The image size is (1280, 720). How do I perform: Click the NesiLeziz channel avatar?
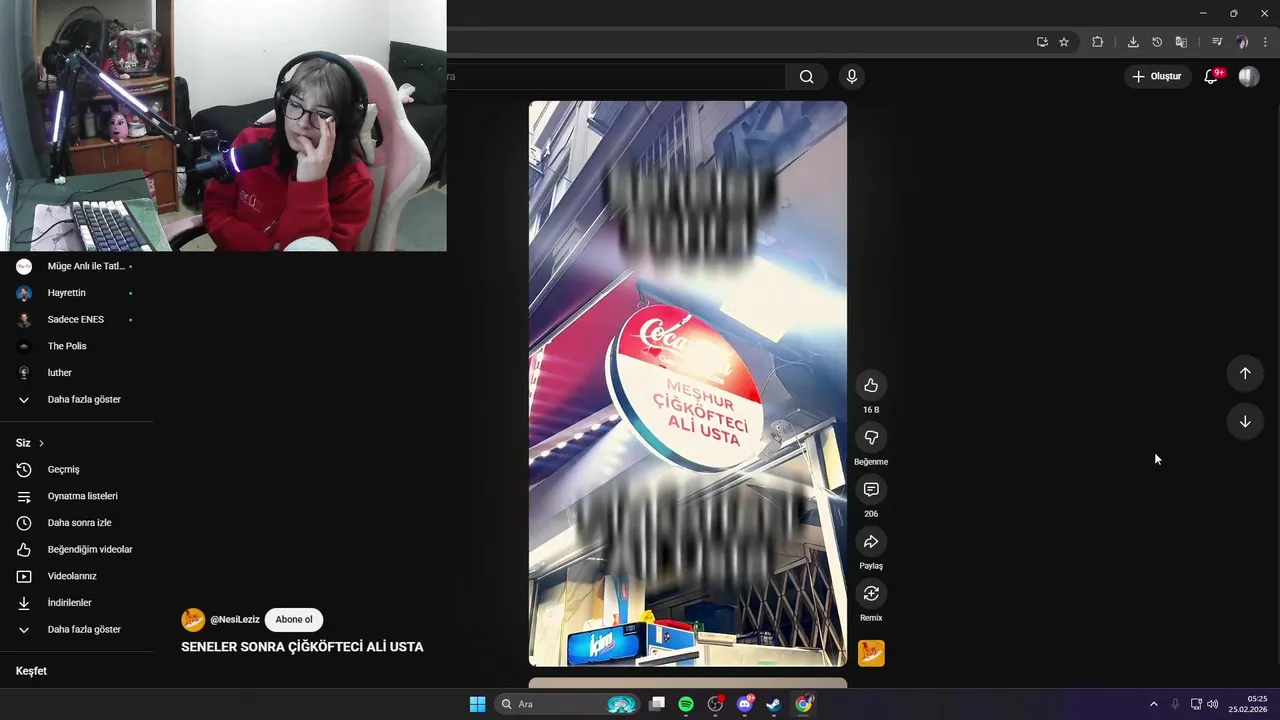coord(193,620)
